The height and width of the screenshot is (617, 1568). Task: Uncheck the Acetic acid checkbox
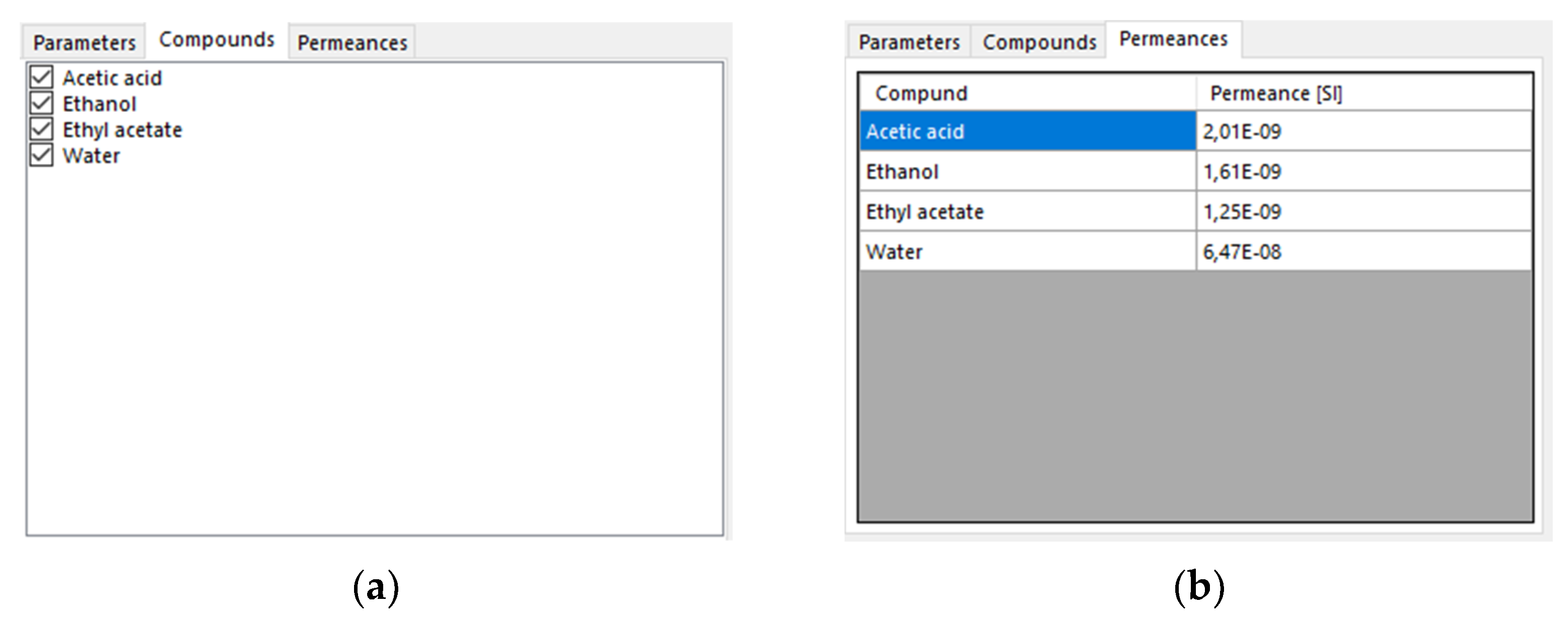click(x=41, y=78)
